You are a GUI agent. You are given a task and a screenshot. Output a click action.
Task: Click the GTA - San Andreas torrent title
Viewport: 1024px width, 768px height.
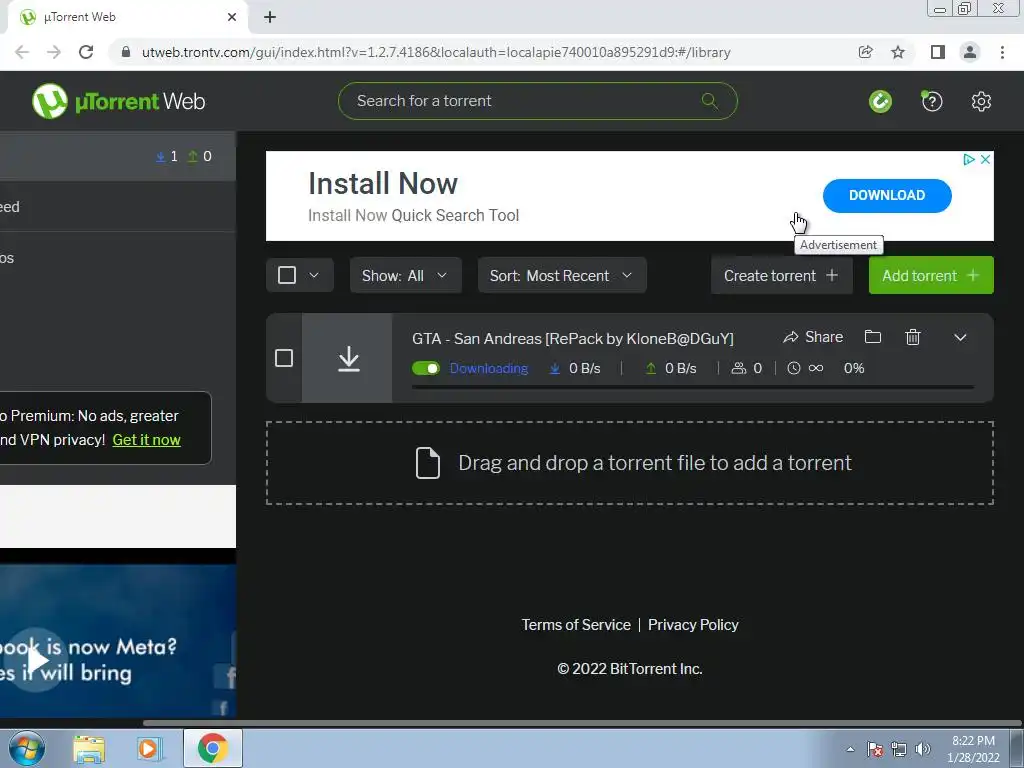pos(573,338)
